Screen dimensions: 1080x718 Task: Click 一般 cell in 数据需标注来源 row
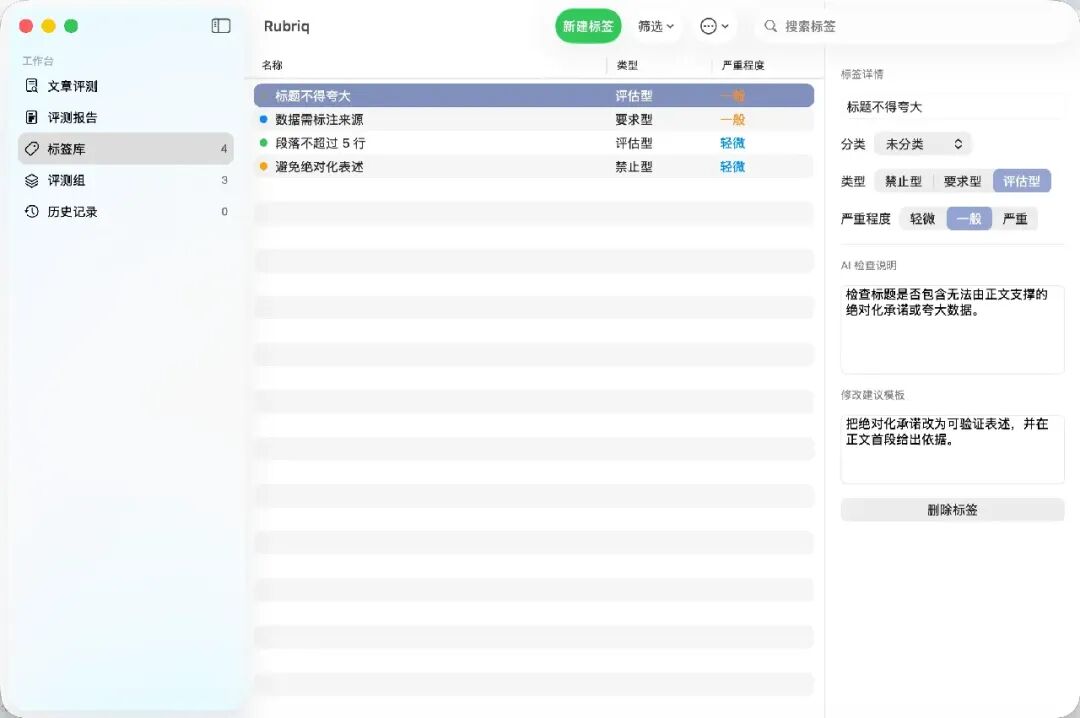coord(732,119)
